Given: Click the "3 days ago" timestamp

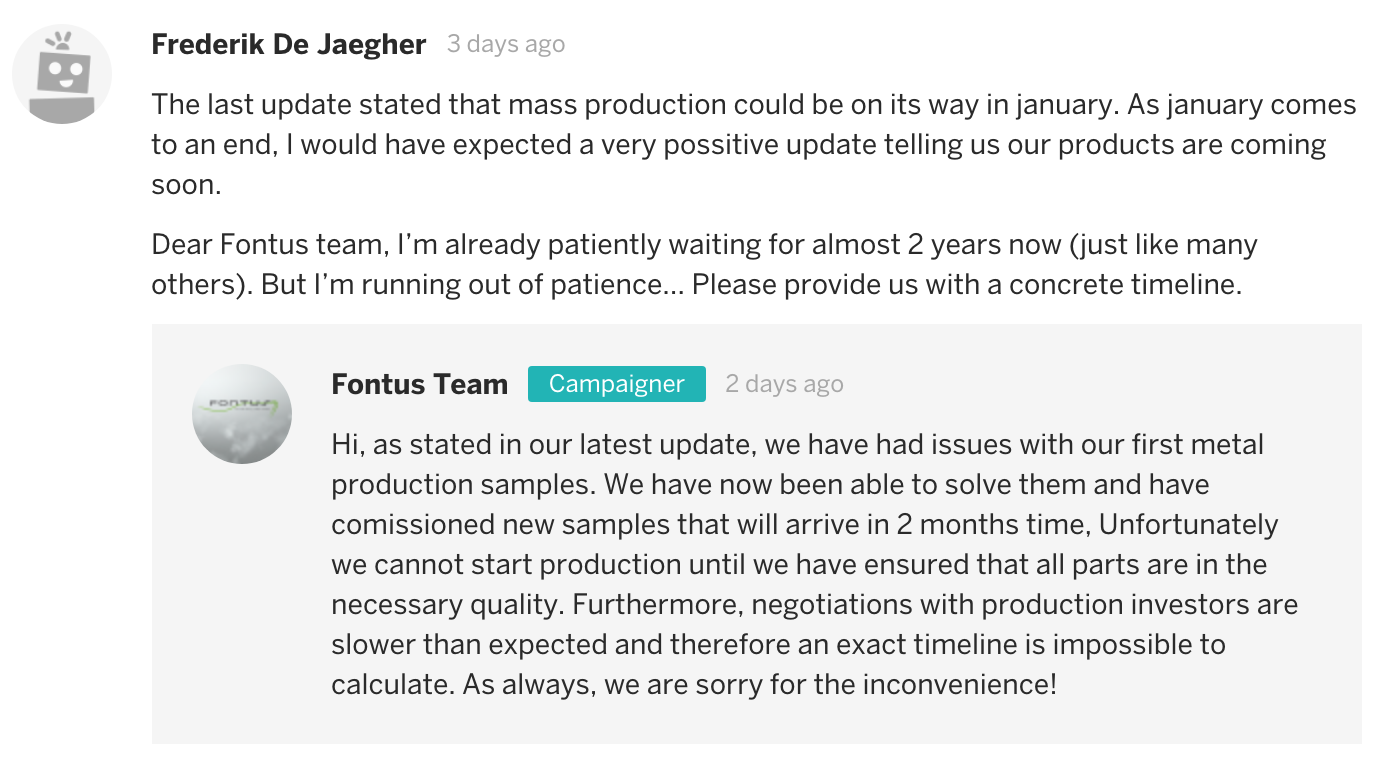Looking at the screenshot, I should (506, 45).
